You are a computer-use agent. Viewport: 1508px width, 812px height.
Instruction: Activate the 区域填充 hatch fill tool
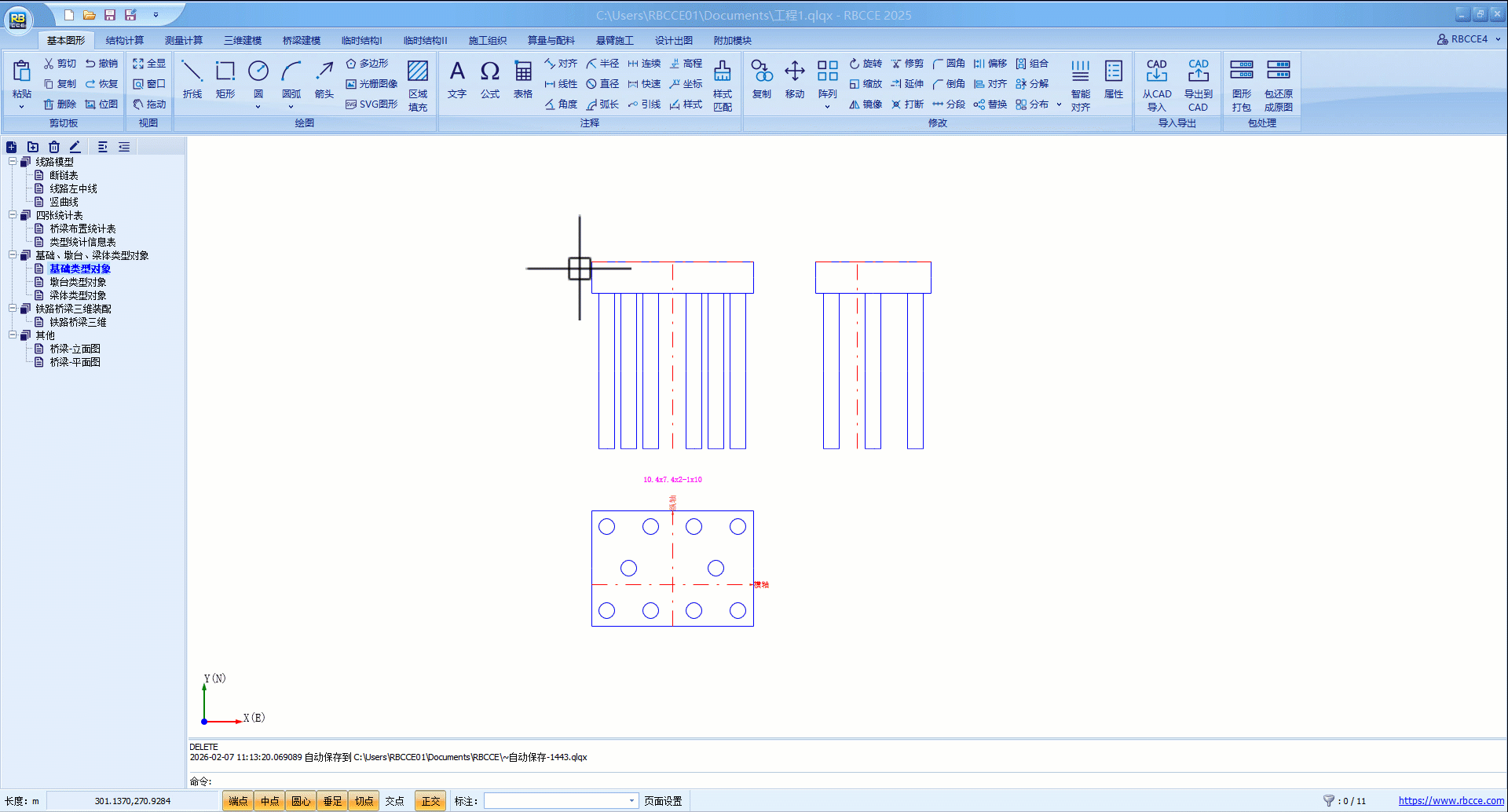418,86
